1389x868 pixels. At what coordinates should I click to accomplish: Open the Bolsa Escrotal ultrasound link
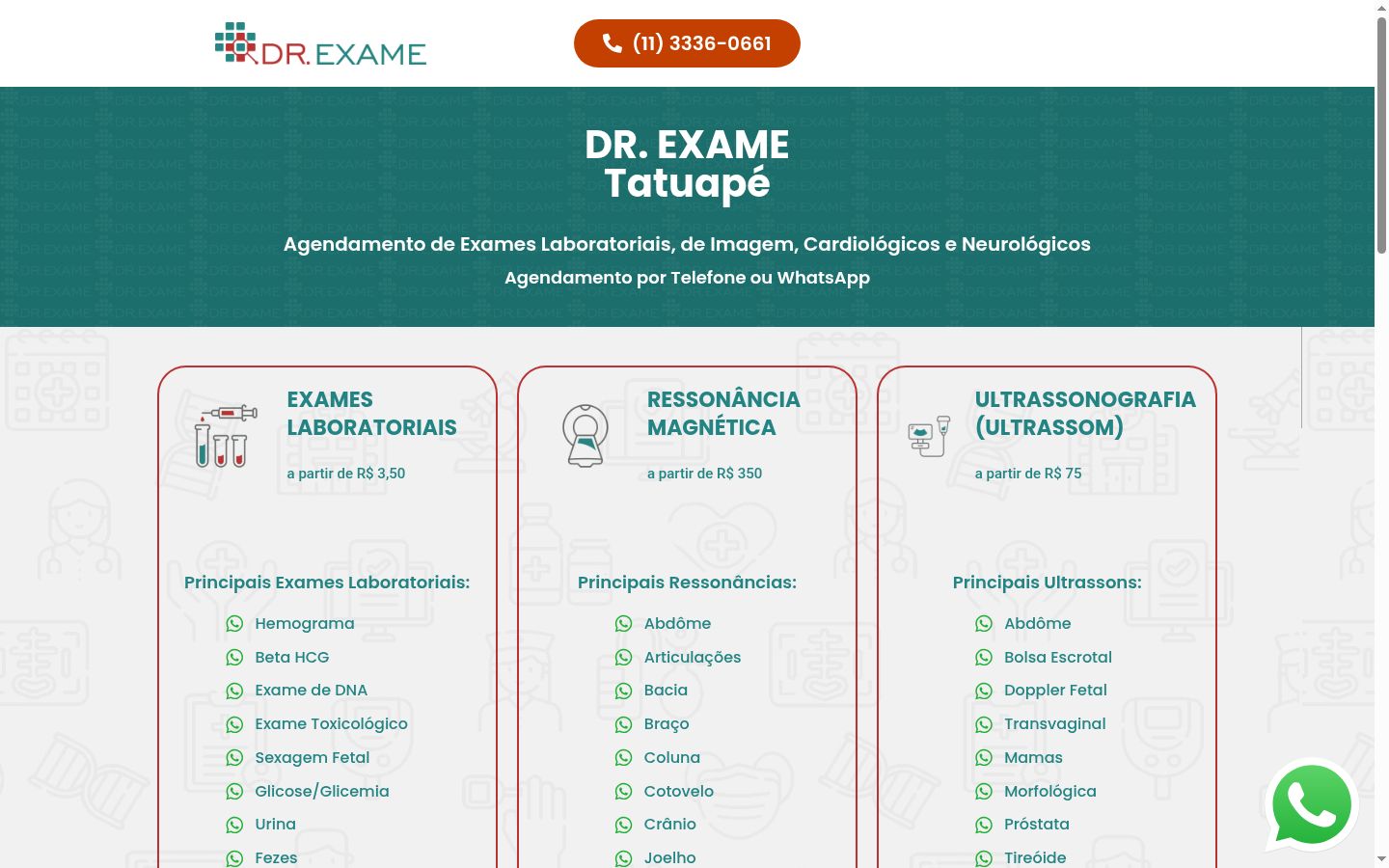pos(1058,658)
